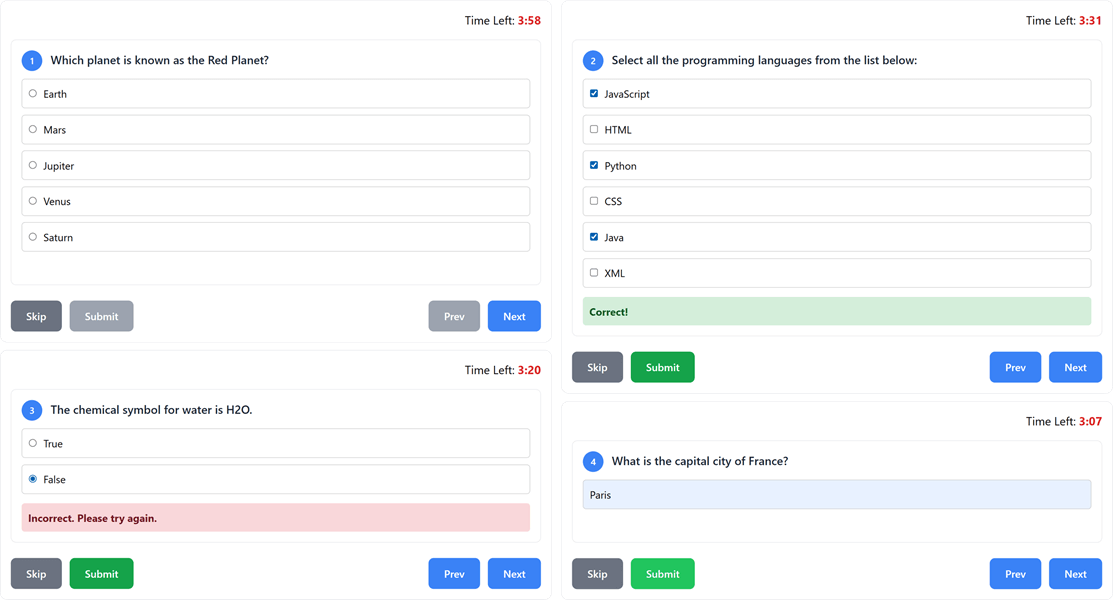Skip question 1 about Red Planet
The image size is (1113, 600).
pos(36,316)
